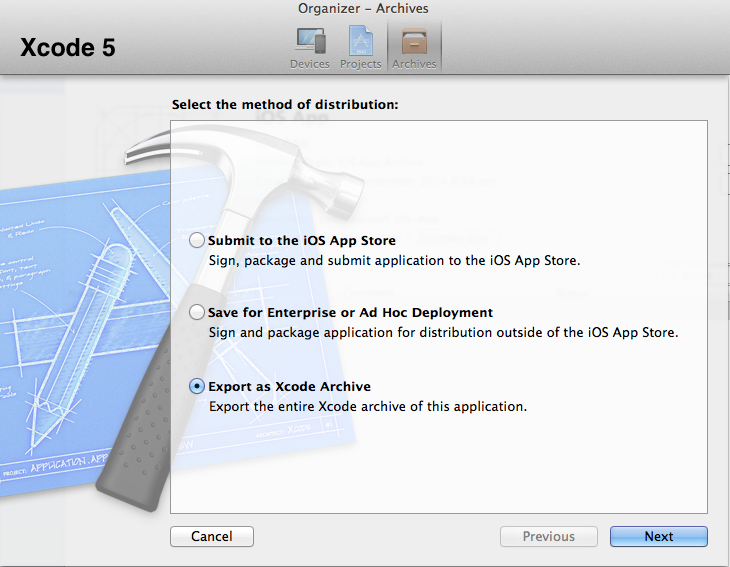Click 'Sign, package and submit application' description

tap(394, 260)
